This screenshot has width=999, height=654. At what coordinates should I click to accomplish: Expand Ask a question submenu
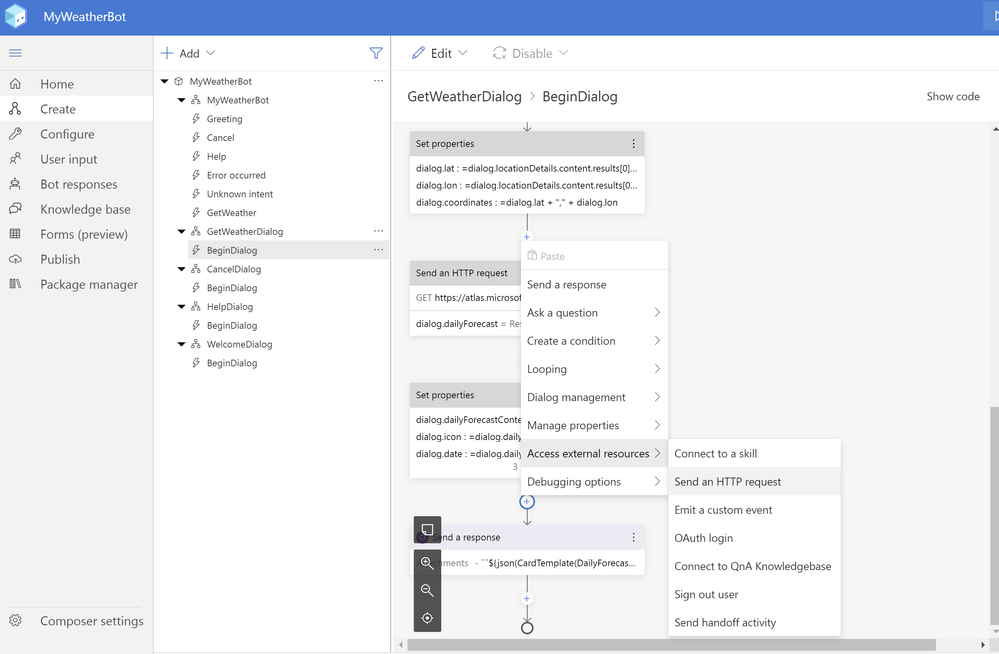coord(594,312)
